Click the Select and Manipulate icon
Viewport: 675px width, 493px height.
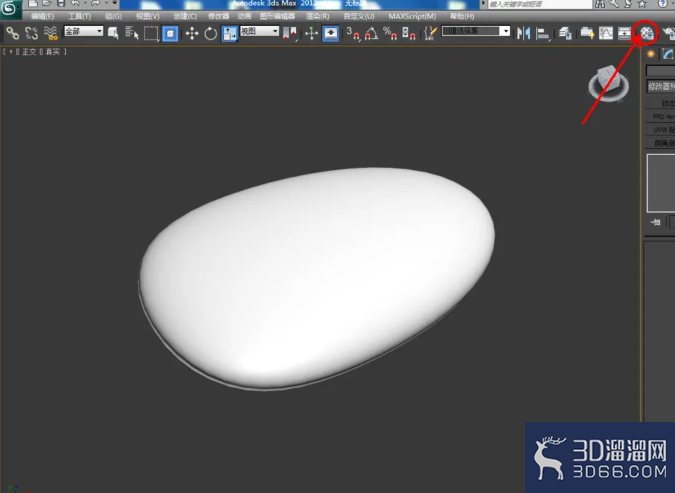click(x=311, y=33)
